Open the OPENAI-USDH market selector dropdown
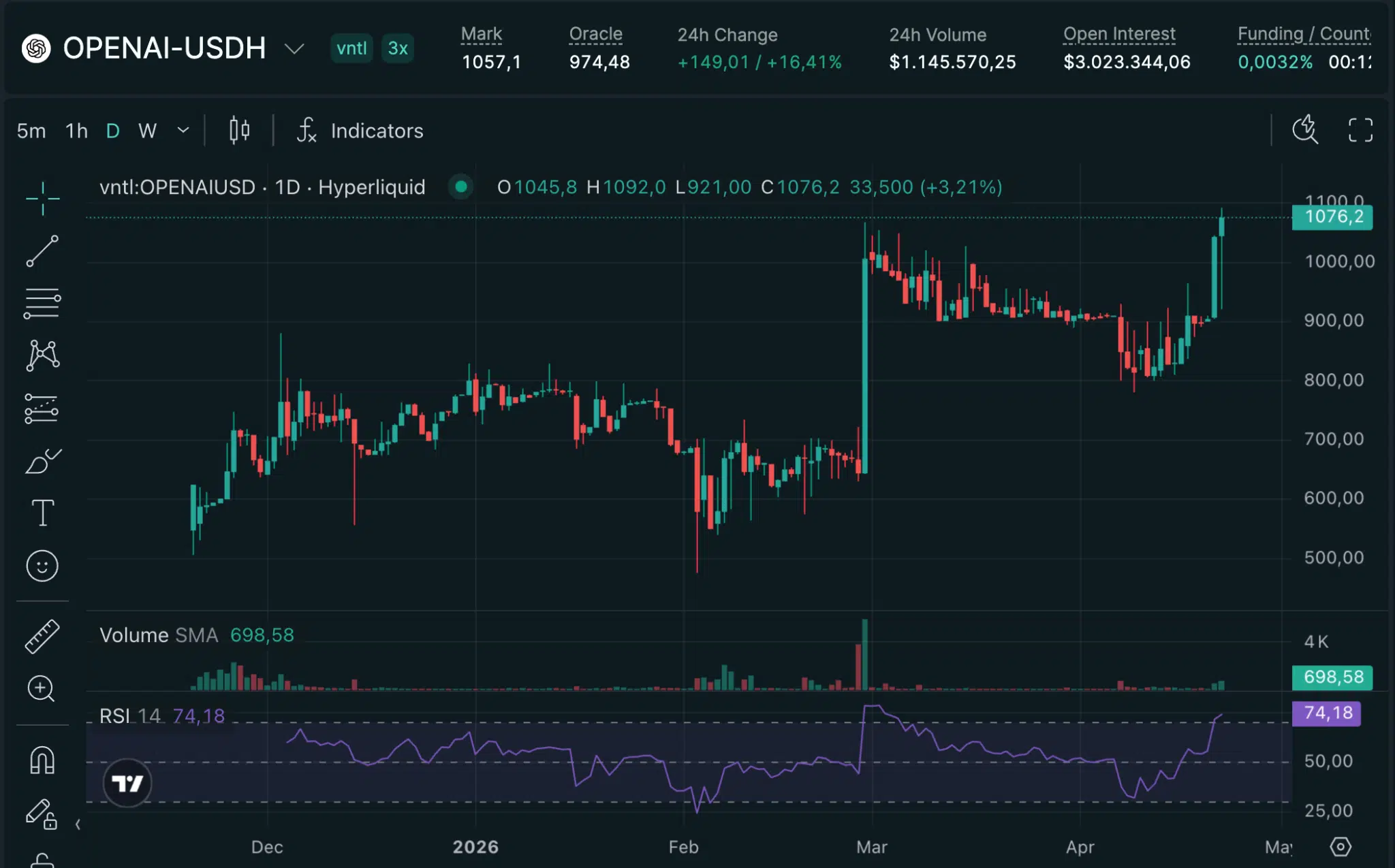The width and height of the screenshot is (1395, 868). click(x=295, y=48)
